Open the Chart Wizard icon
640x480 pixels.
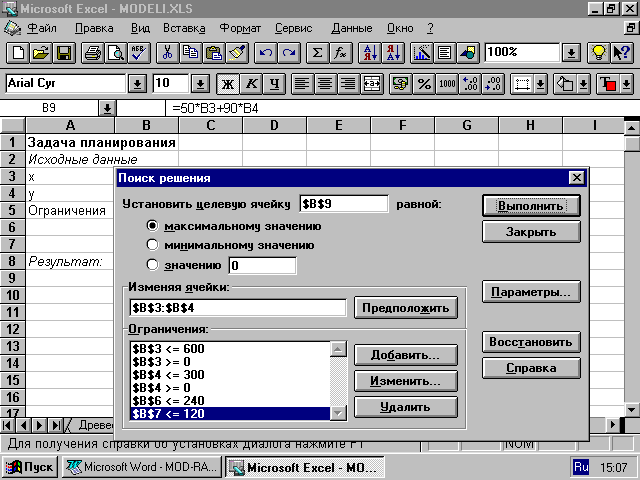tap(421, 53)
